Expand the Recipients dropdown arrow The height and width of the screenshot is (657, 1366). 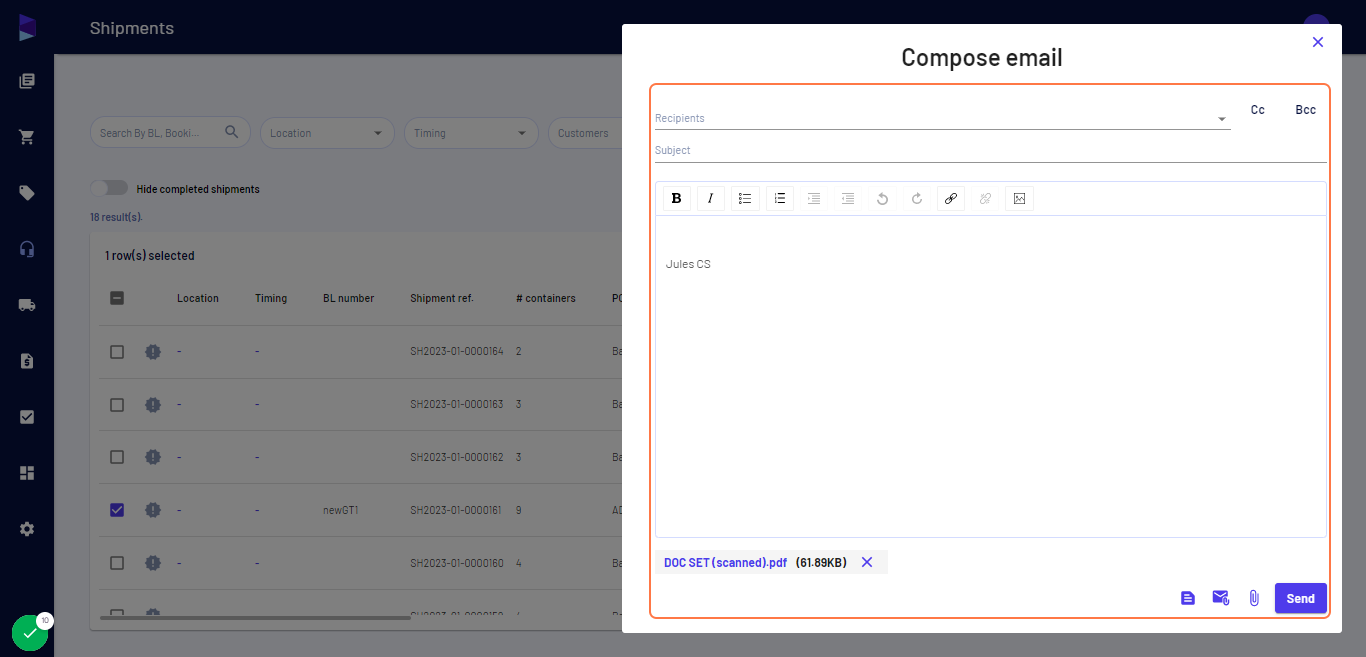pyautogui.click(x=1221, y=119)
